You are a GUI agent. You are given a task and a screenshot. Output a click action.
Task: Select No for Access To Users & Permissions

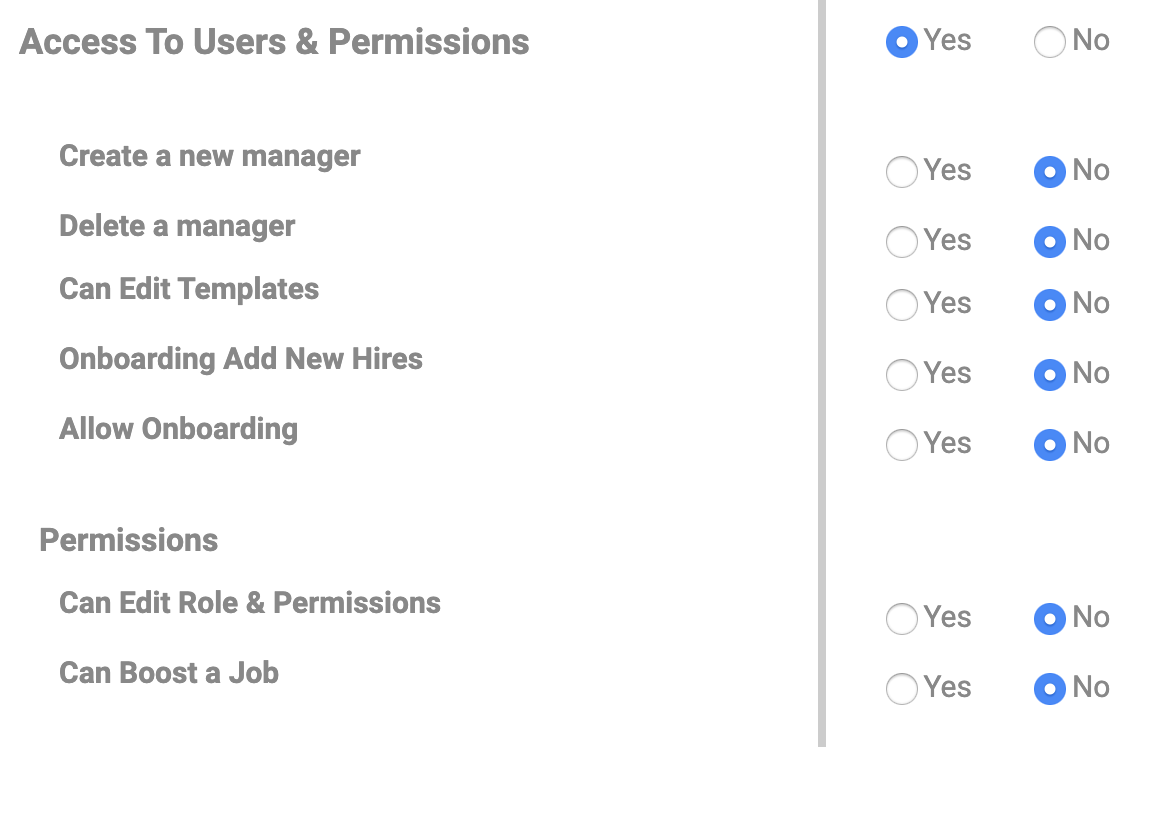(x=1049, y=42)
